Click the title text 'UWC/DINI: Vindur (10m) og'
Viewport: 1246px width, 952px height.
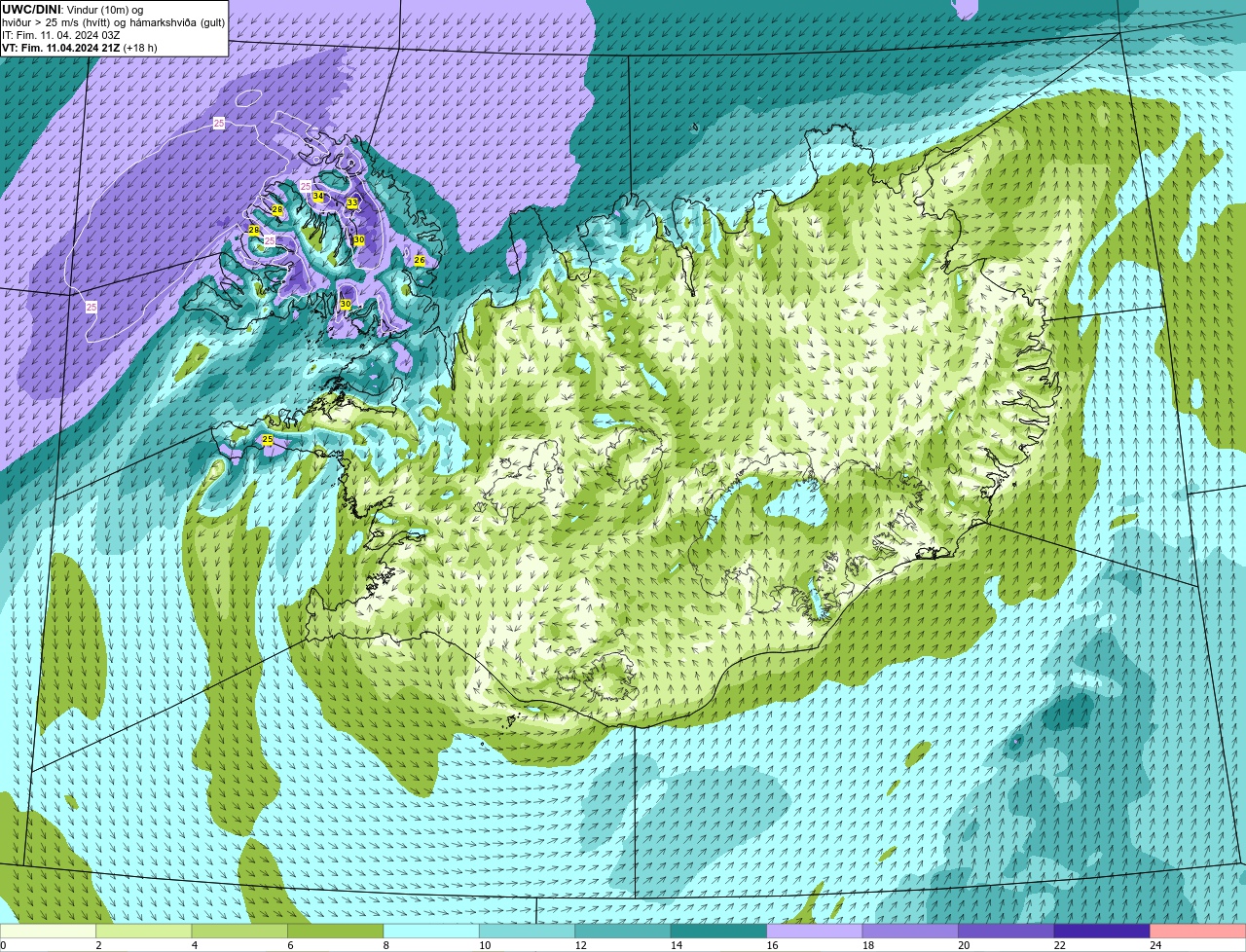pos(73,10)
